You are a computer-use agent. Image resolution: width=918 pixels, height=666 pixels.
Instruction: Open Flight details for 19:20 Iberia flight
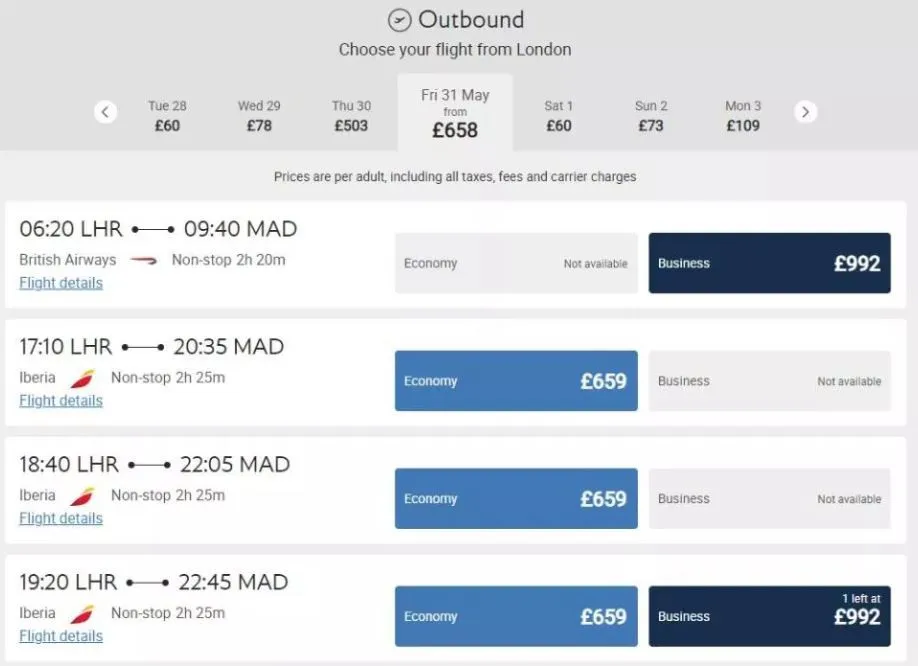click(x=61, y=636)
